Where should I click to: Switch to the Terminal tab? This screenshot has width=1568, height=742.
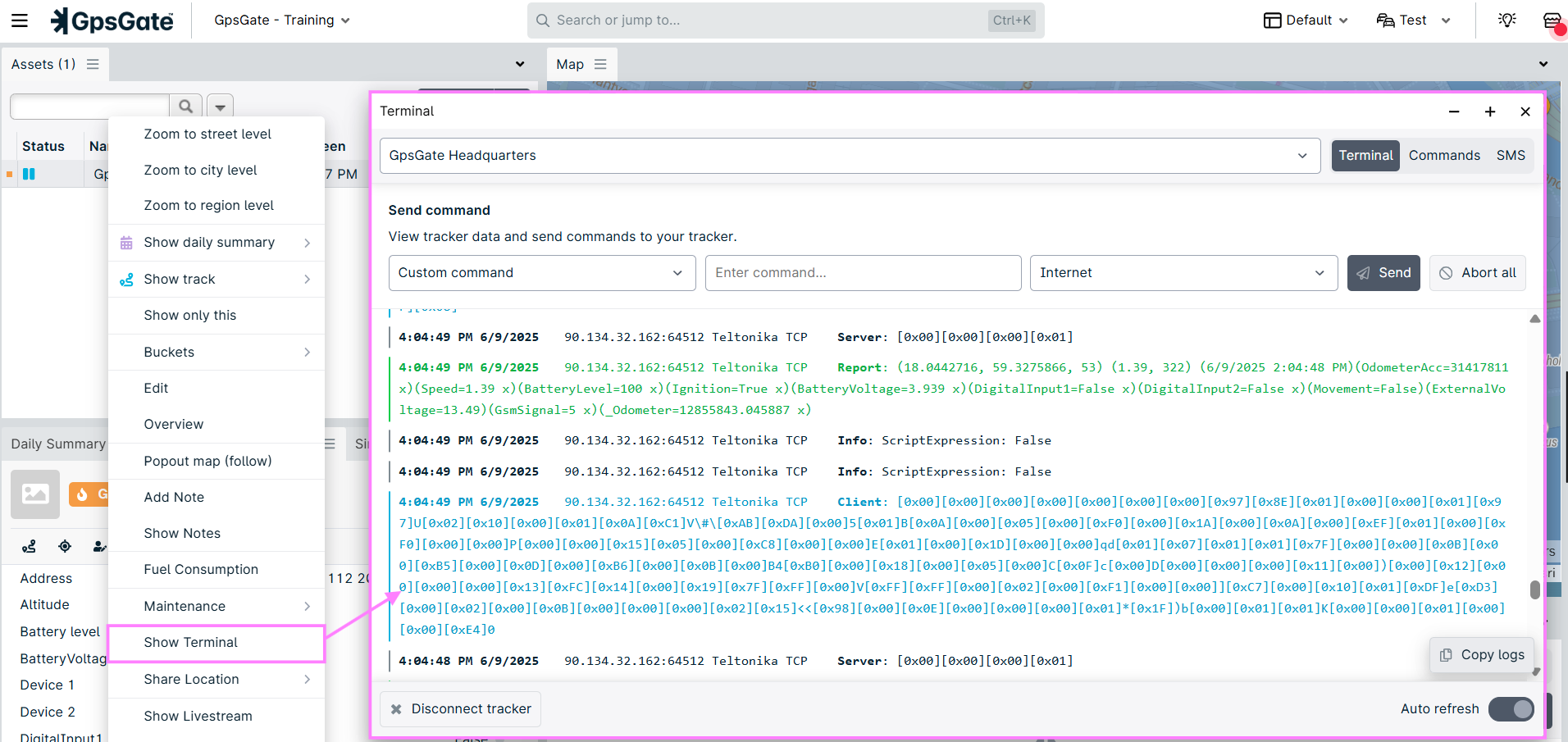pos(1365,155)
